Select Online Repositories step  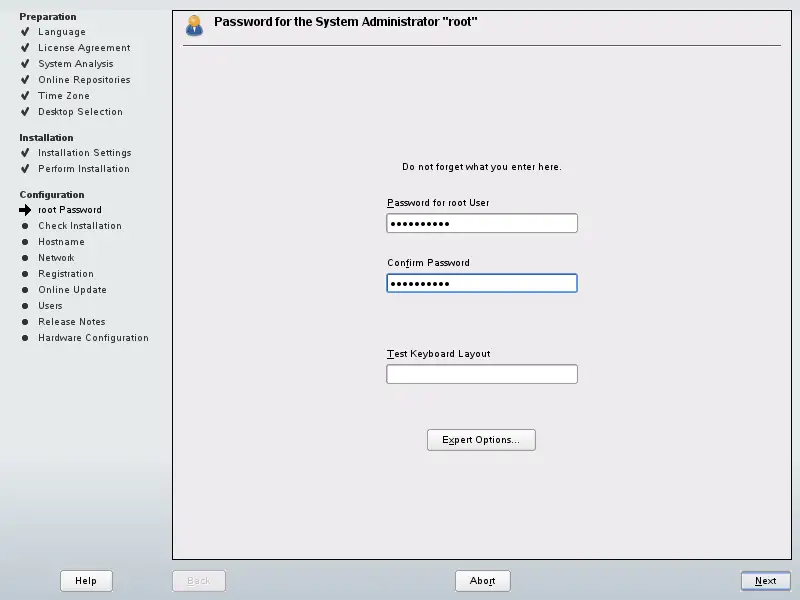click(84, 80)
